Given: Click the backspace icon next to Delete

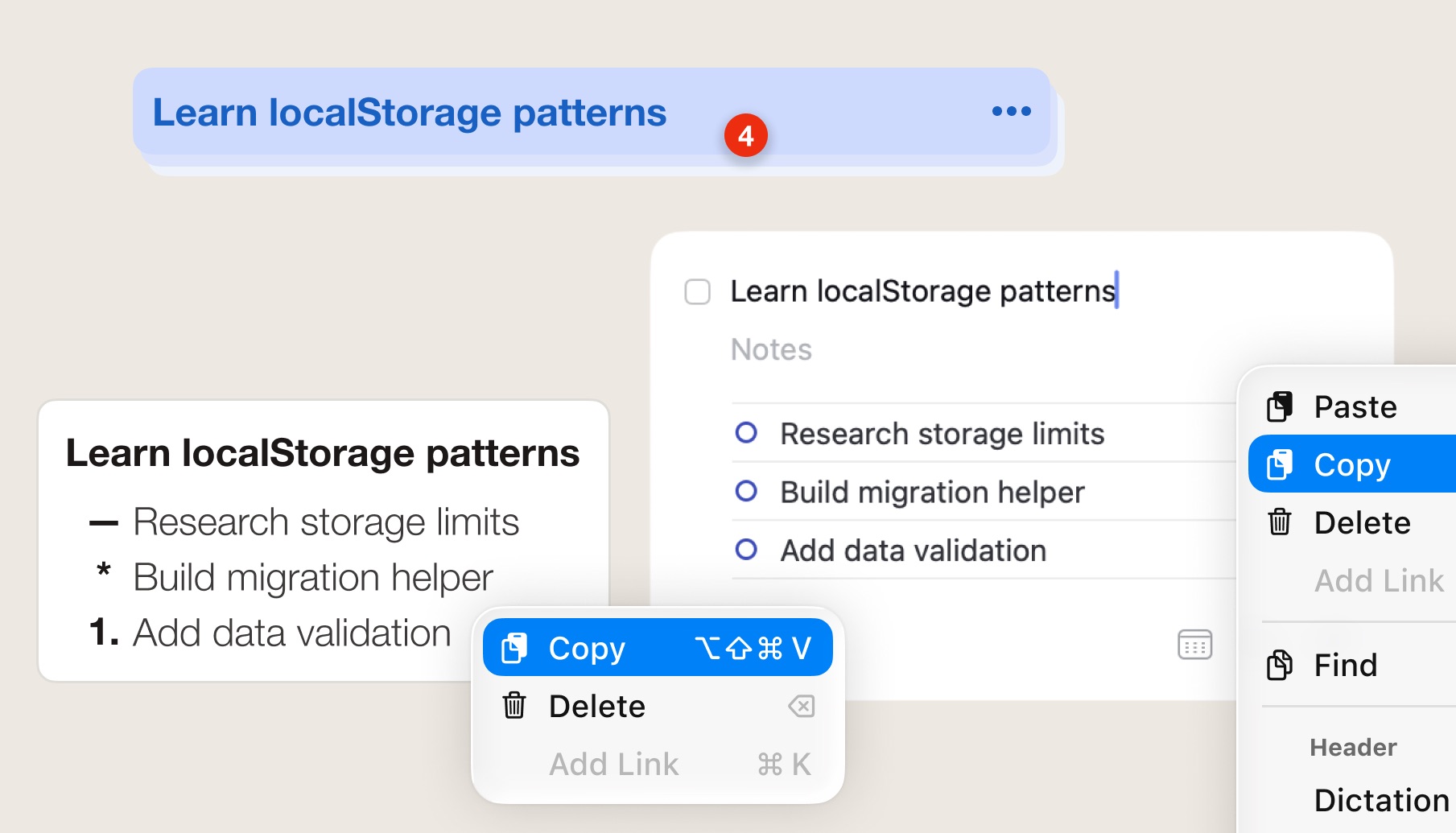Looking at the screenshot, I should click(x=800, y=707).
